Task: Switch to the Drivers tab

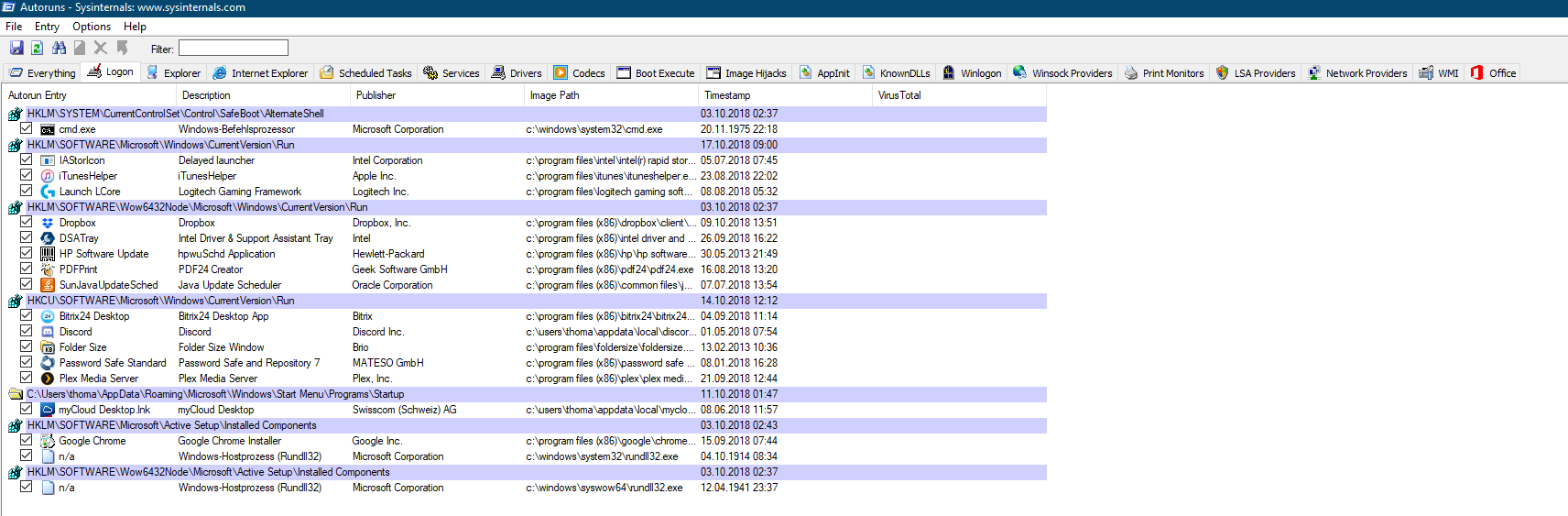Action: click(x=517, y=73)
